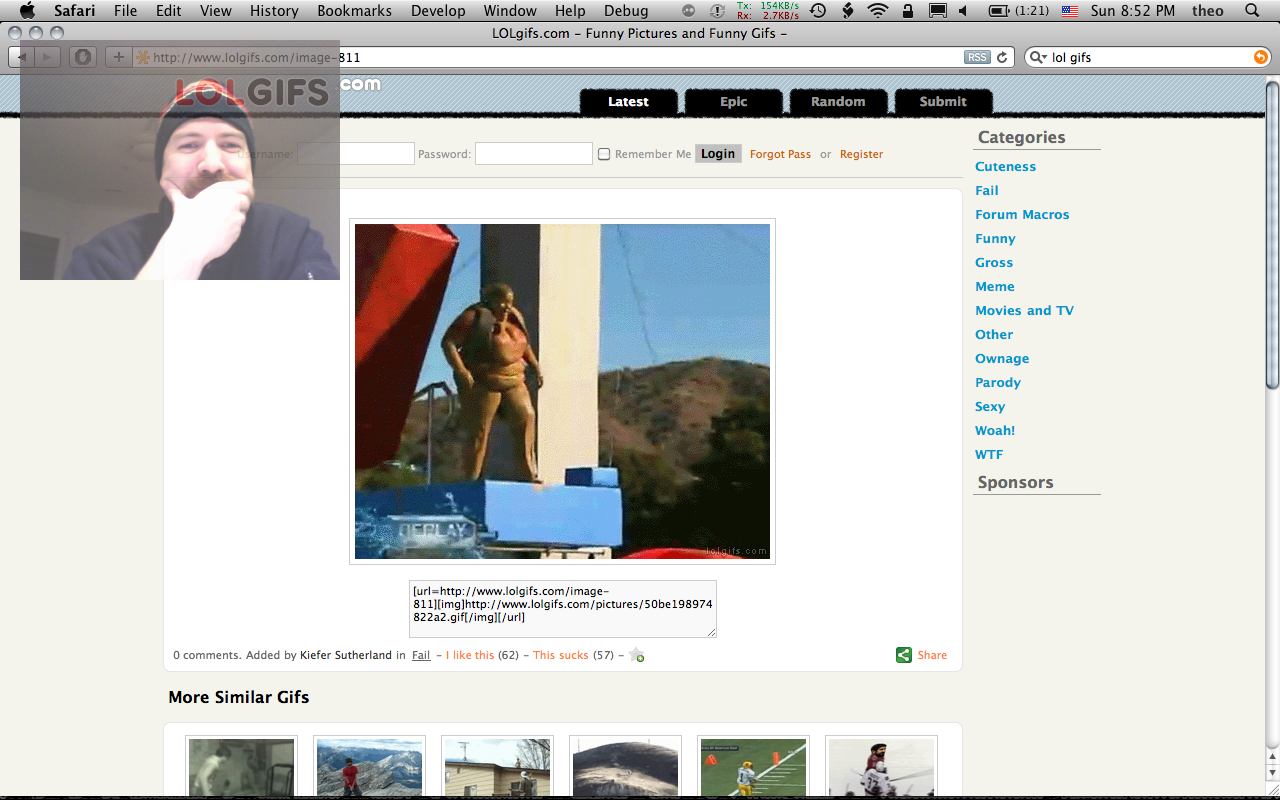Open Time Machine icon in menu bar
This screenshot has width=1280, height=800.
point(818,11)
